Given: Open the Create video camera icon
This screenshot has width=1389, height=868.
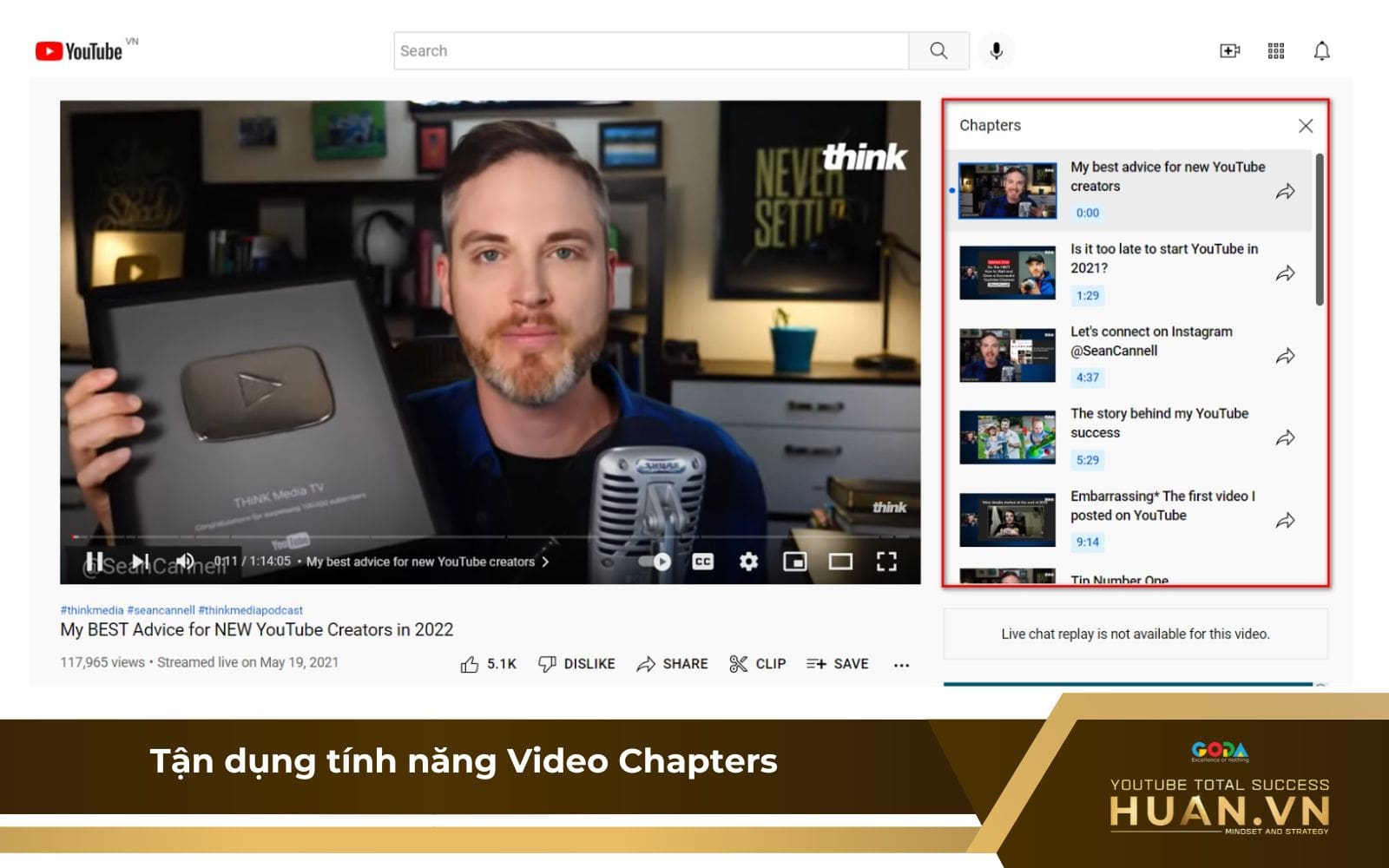Looking at the screenshot, I should [1229, 51].
